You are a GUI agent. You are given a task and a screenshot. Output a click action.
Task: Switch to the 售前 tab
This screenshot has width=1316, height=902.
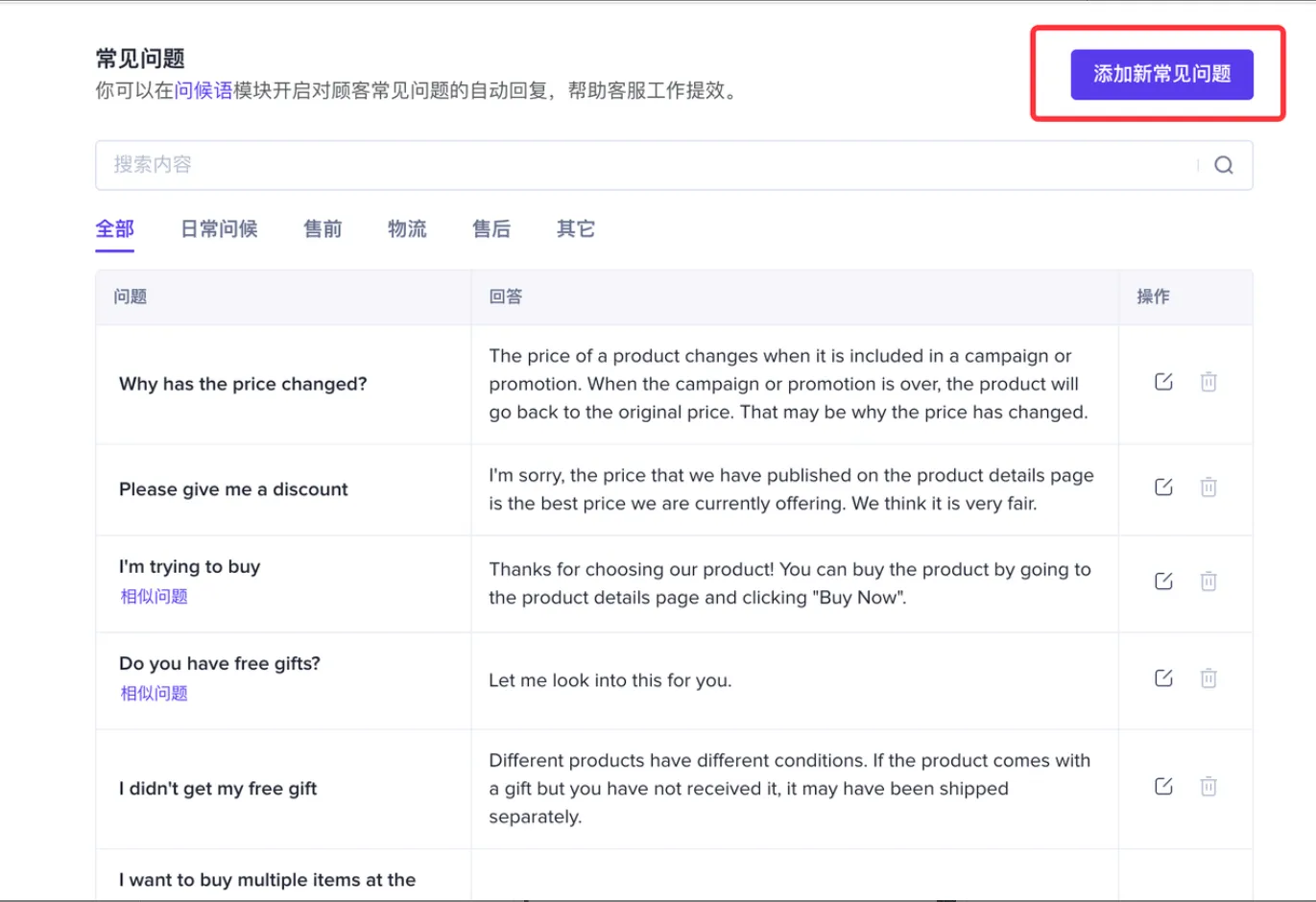(x=323, y=228)
